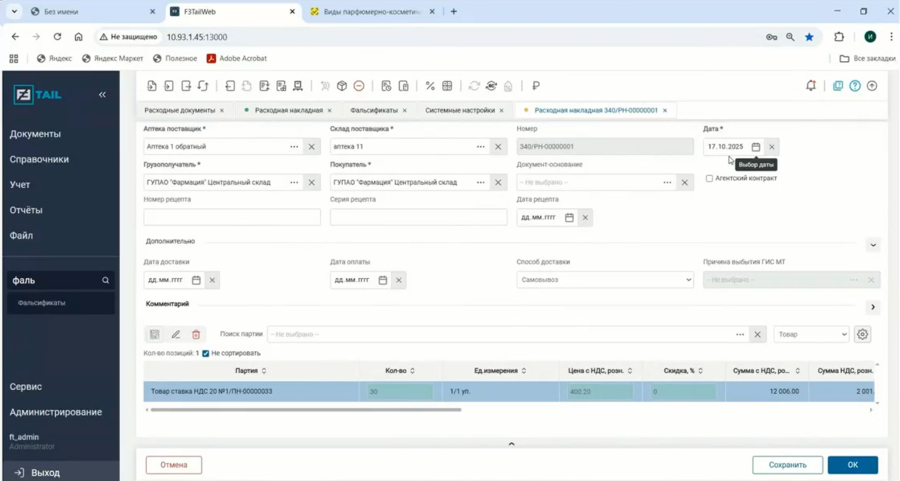This screenshot has width=900, height=481.
Task: Click the help question mark icon
Action: (855, 86)
